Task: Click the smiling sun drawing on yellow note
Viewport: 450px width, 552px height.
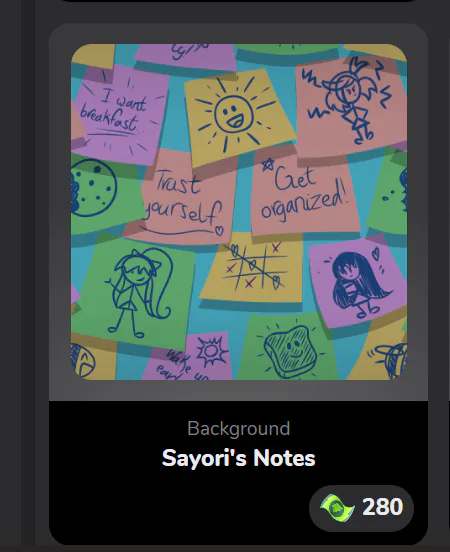Action: click(x=234, y=115)
